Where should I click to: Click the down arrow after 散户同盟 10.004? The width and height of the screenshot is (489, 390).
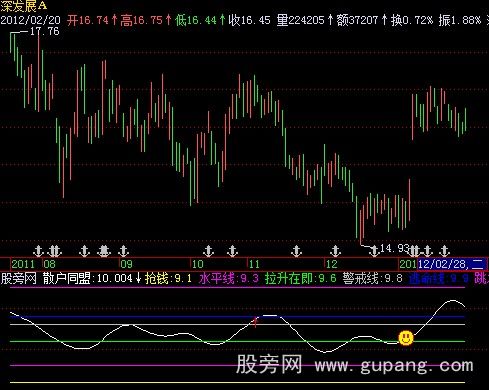pyautogui.click(x=139, y=278)
